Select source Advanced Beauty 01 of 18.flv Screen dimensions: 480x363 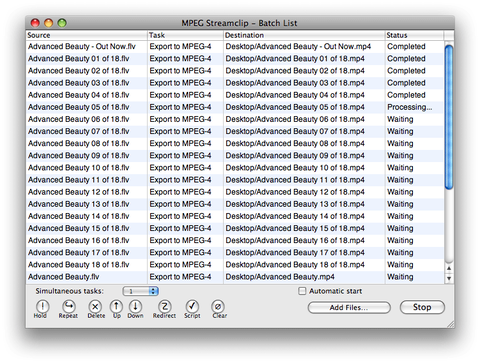click(79, 59)
